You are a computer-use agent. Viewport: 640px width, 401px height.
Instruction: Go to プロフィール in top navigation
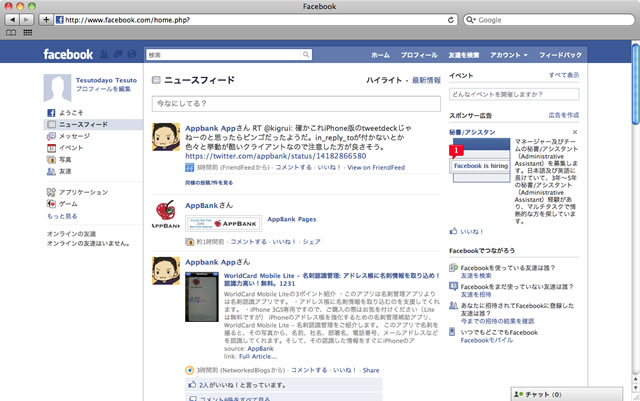click(x=419, y=55)
